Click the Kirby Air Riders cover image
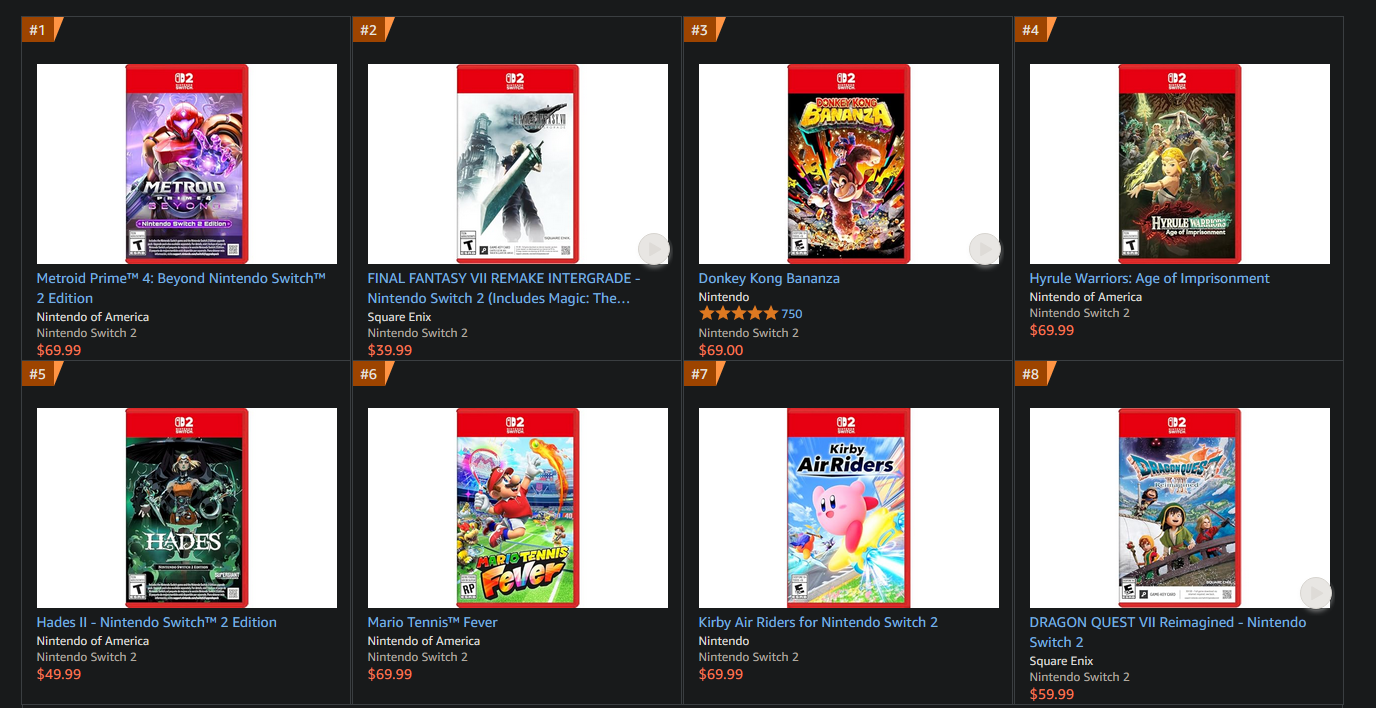Screen dimensions: 1376x708 pyautogui.click(x=849, y=508)
